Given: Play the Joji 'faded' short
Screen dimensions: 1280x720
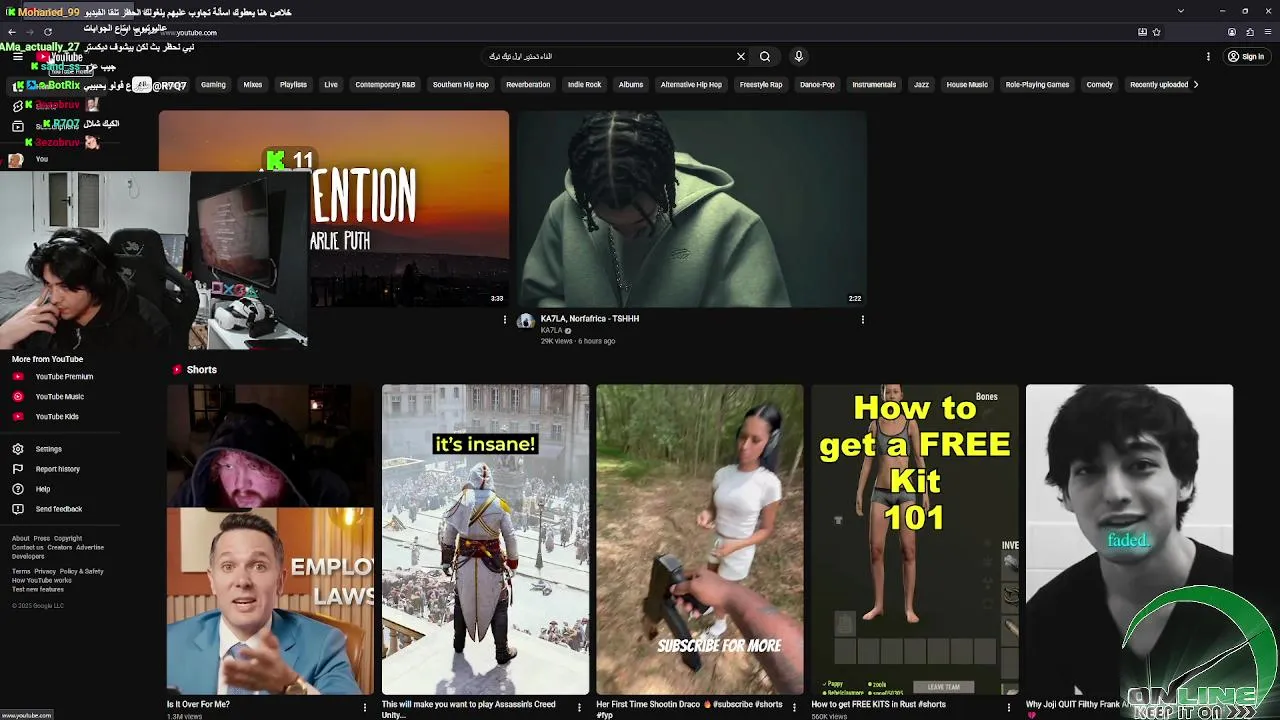Looking at the screenshot, I should coord(1129,540).
